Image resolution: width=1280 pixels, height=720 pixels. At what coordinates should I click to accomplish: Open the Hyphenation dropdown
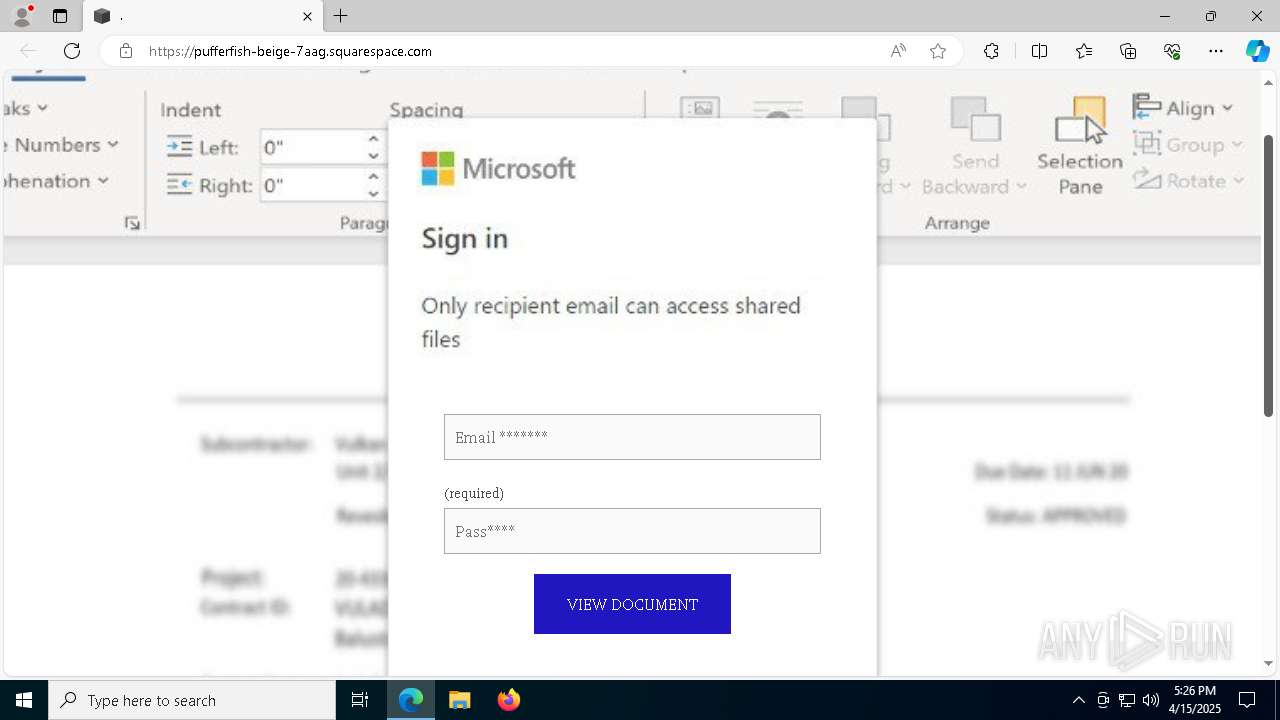coord(56,181)
